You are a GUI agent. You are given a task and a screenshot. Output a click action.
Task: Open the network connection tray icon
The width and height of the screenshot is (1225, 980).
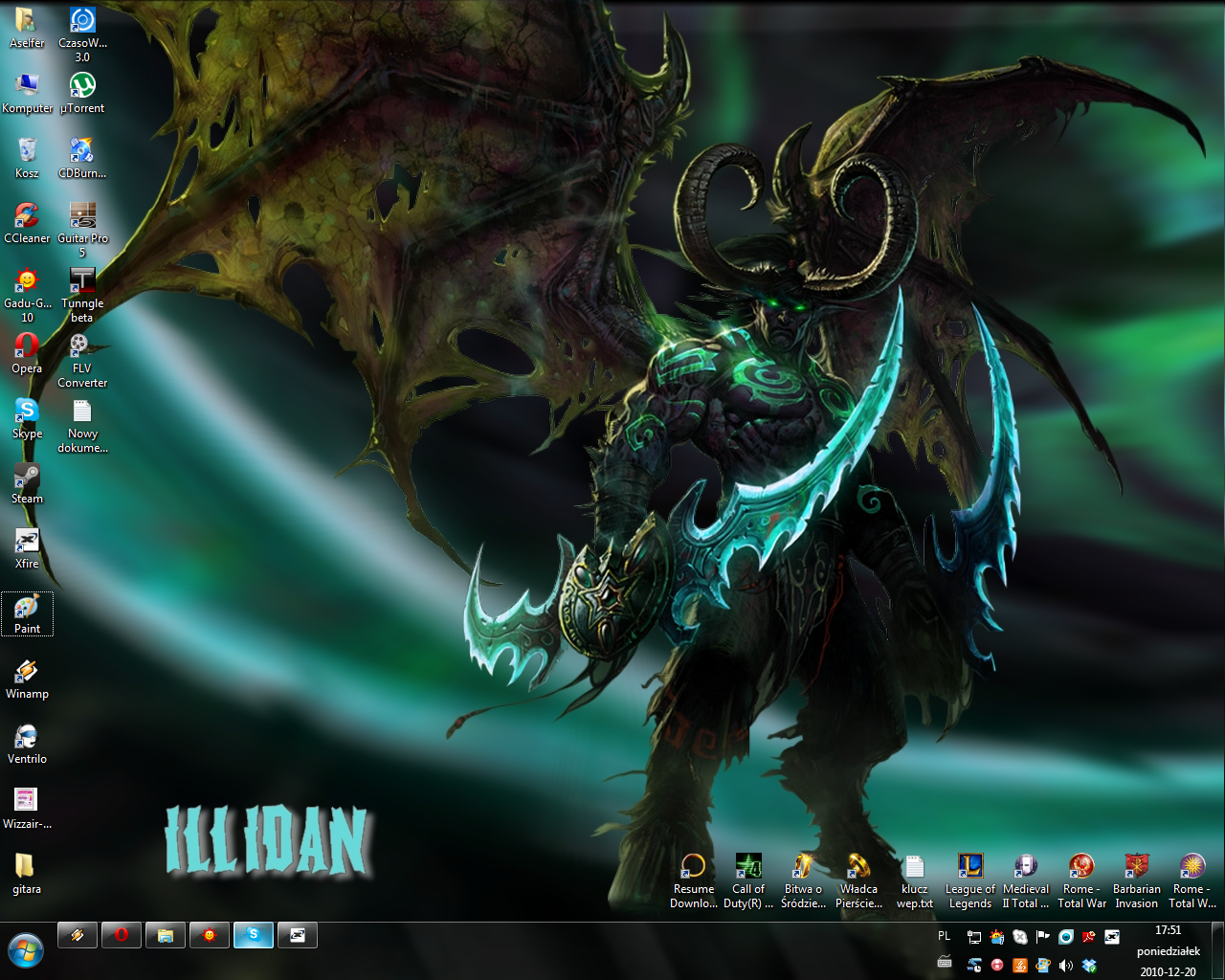[974, 937]
